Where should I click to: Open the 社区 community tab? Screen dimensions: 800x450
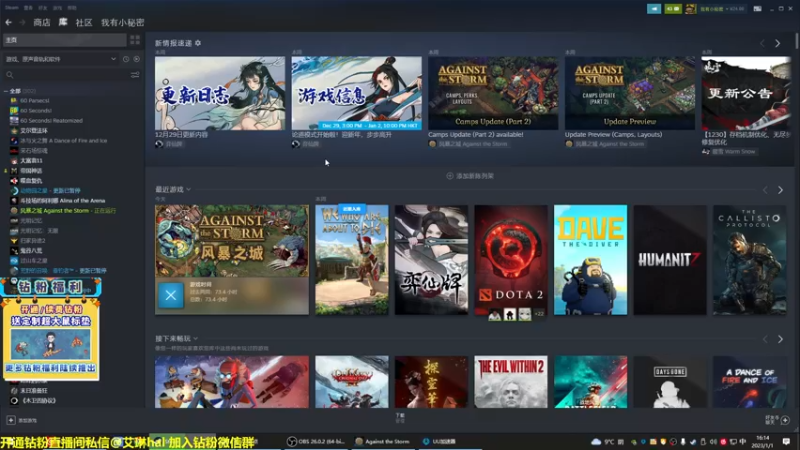[x=84, y=22]
